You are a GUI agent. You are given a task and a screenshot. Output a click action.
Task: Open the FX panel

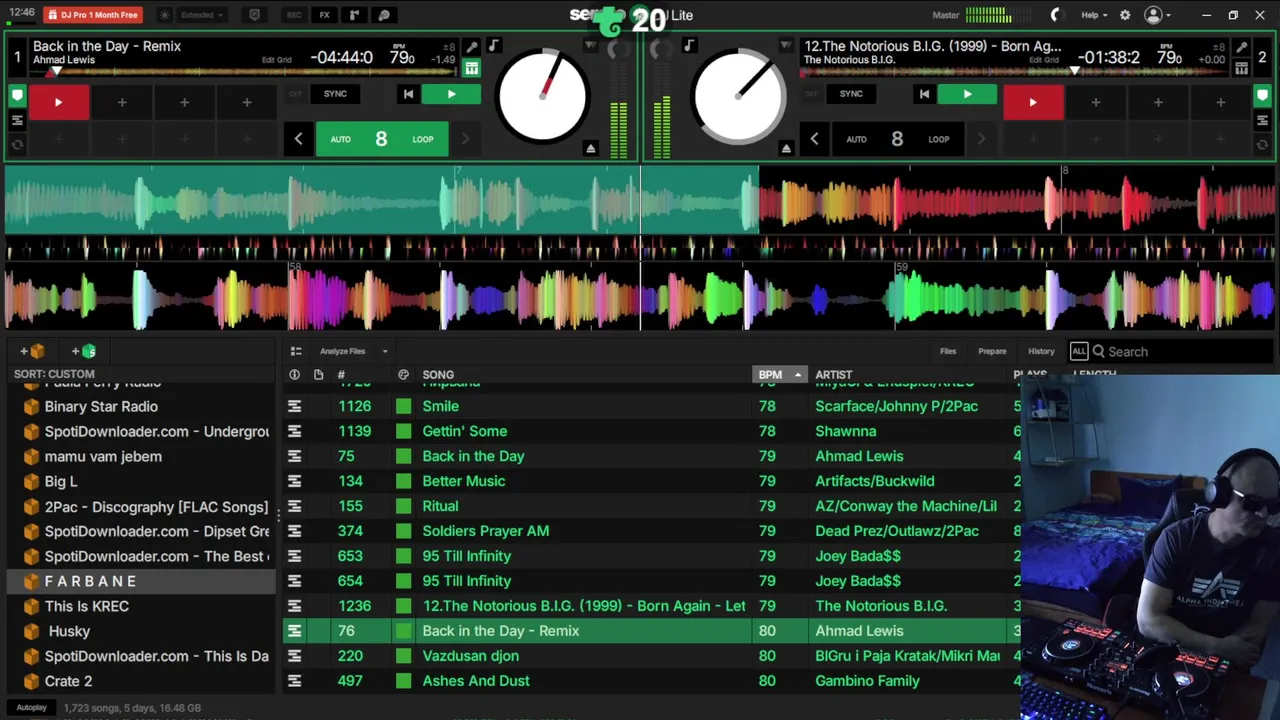click(324, 15)
